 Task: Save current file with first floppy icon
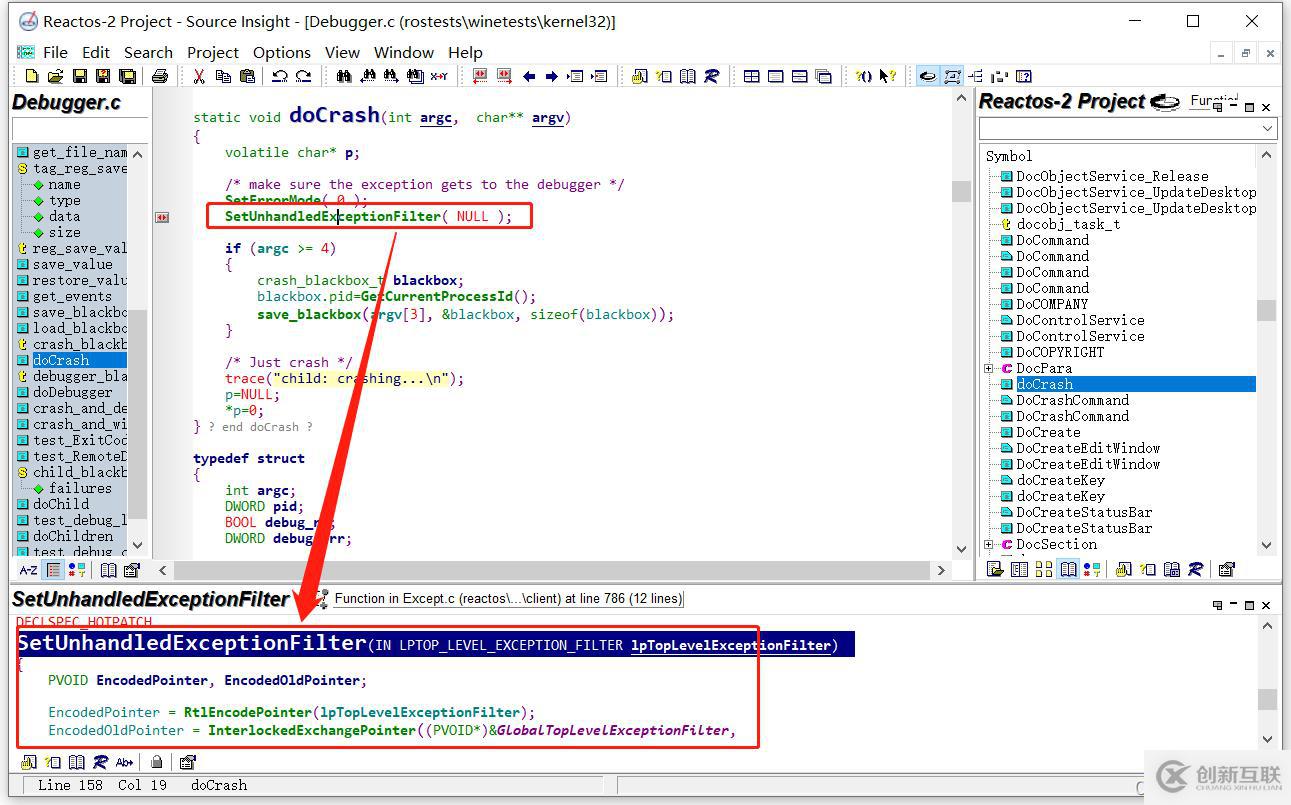point(79,76)
